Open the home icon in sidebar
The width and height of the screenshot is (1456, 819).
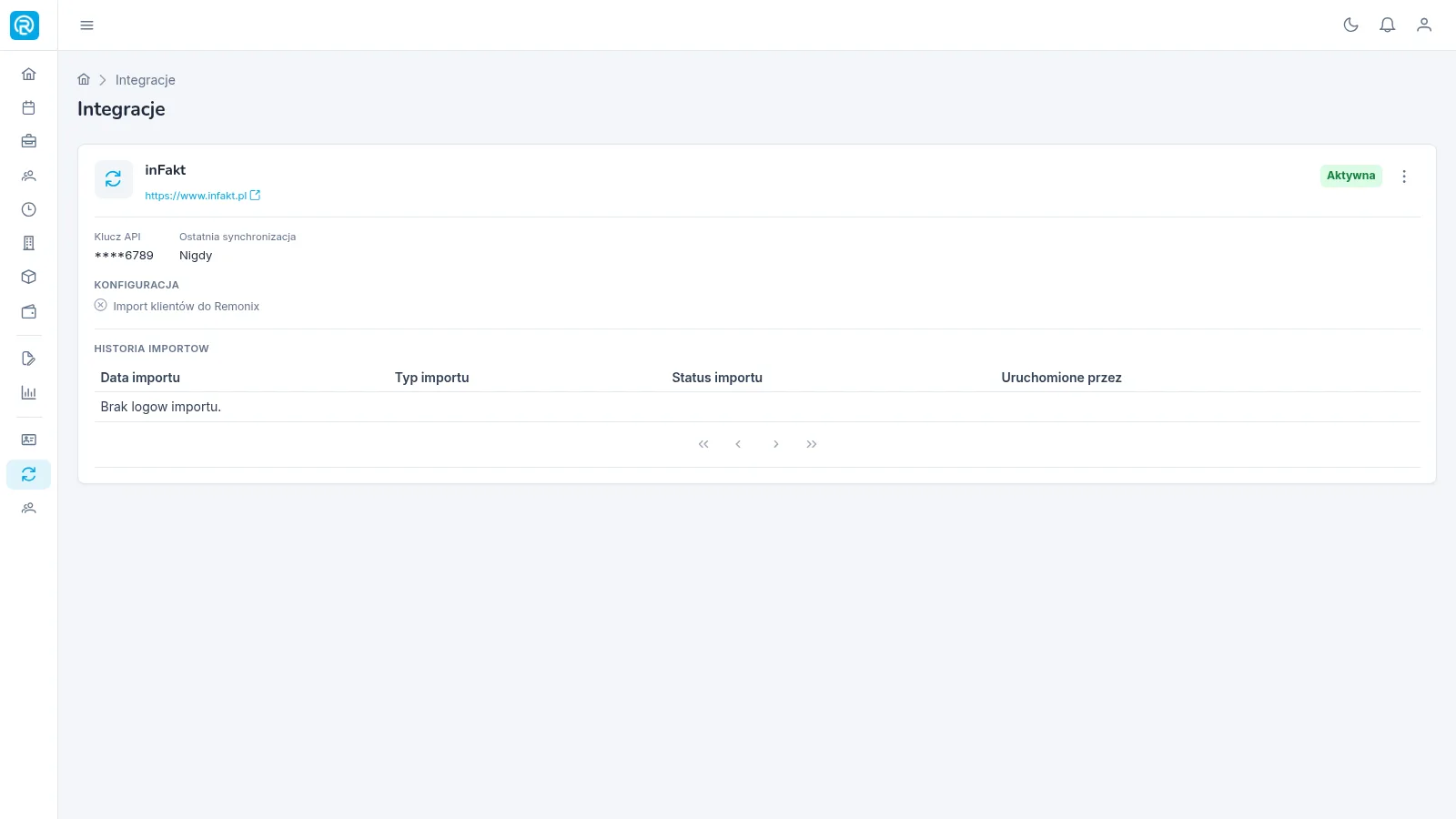pos(29,74)
